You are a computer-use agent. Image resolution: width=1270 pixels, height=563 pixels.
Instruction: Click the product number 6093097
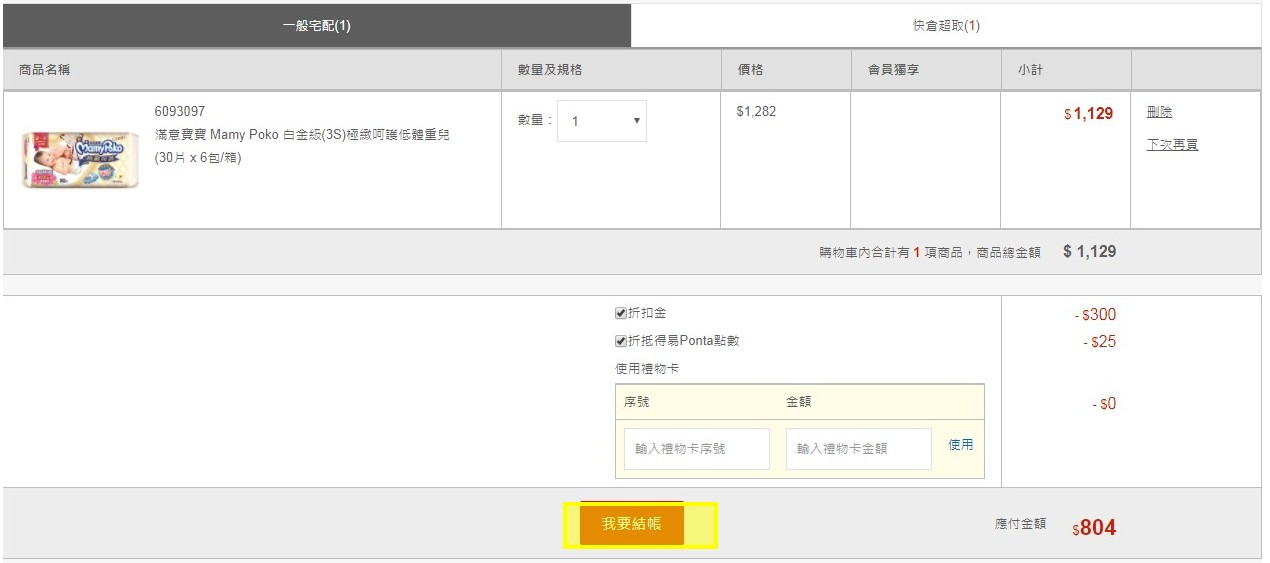(180, 111)
